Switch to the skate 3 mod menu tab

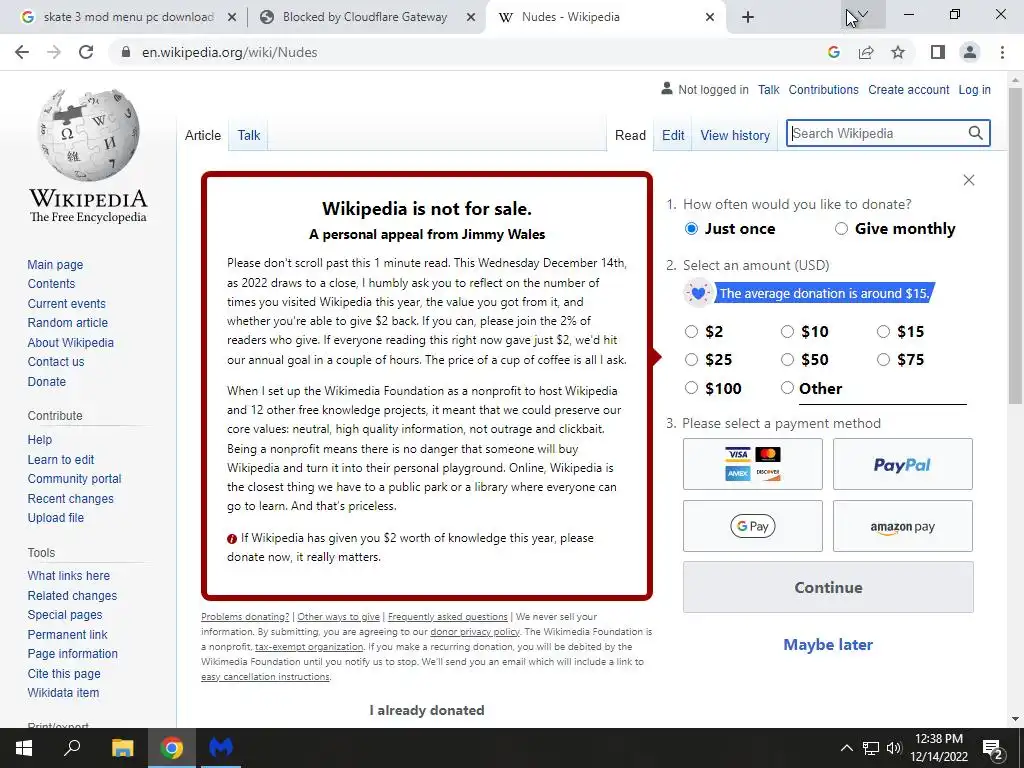128,17
